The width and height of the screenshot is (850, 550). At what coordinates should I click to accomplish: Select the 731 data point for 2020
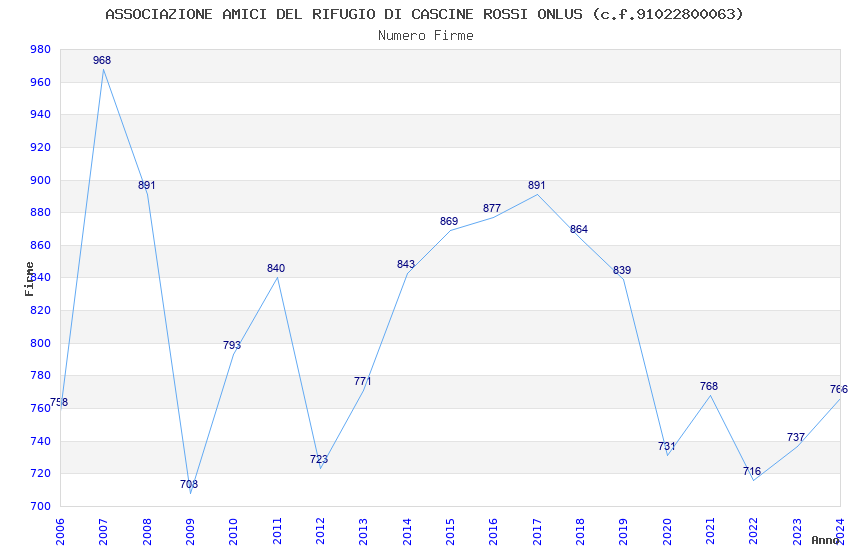click(x=667, y=447)
